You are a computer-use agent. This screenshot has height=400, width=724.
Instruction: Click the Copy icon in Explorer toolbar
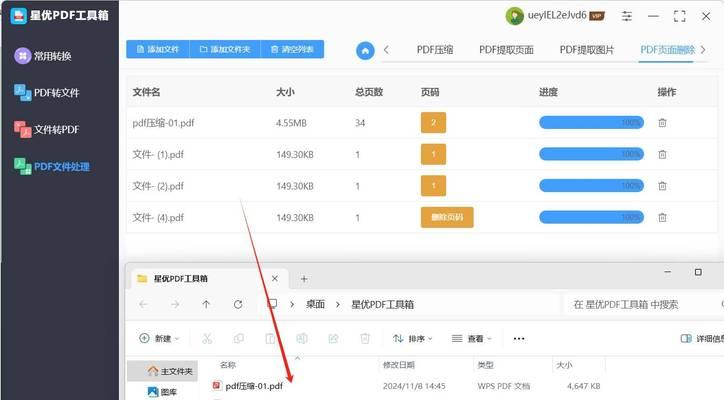coord(239,339)
